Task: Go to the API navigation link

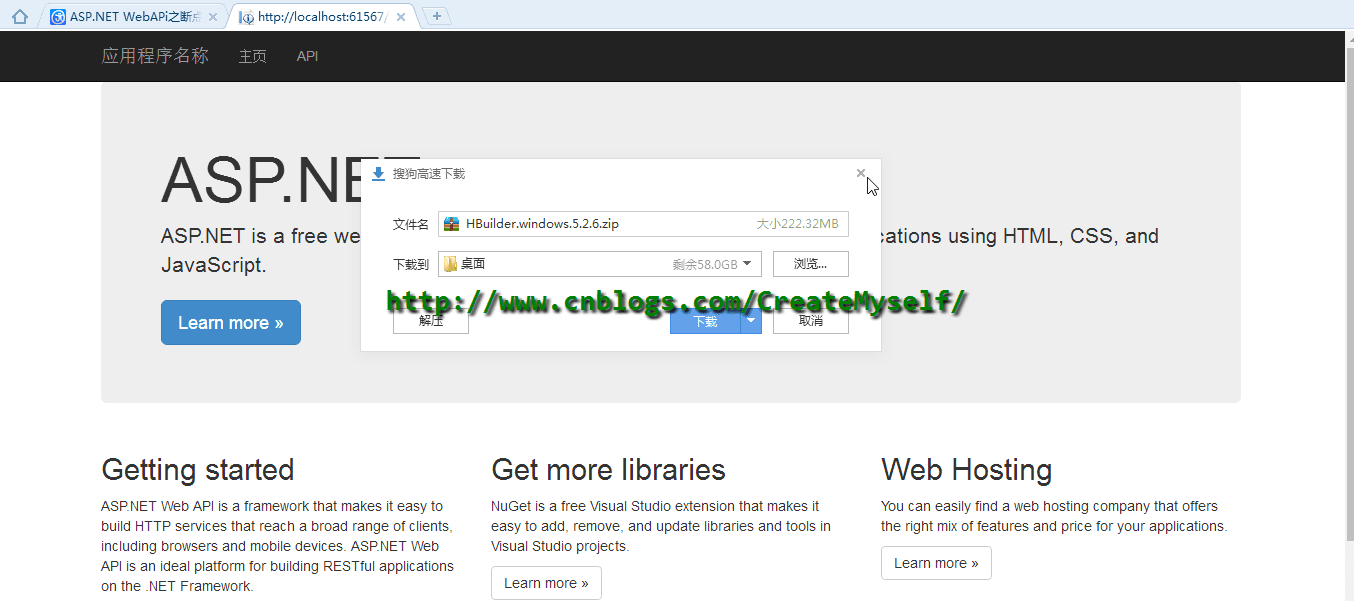Action: tap(307, 56)
